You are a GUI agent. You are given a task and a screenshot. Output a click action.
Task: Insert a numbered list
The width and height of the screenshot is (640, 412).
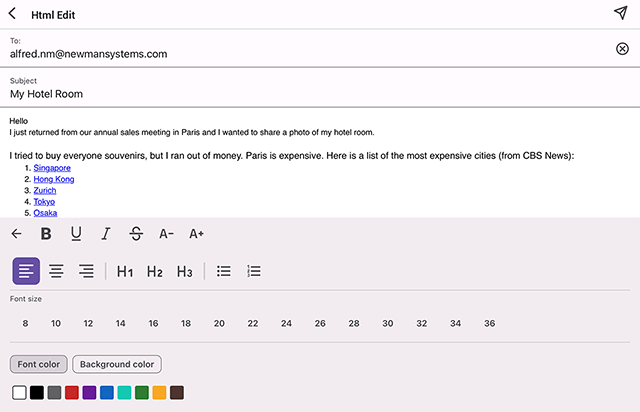[x=254, y=271]
